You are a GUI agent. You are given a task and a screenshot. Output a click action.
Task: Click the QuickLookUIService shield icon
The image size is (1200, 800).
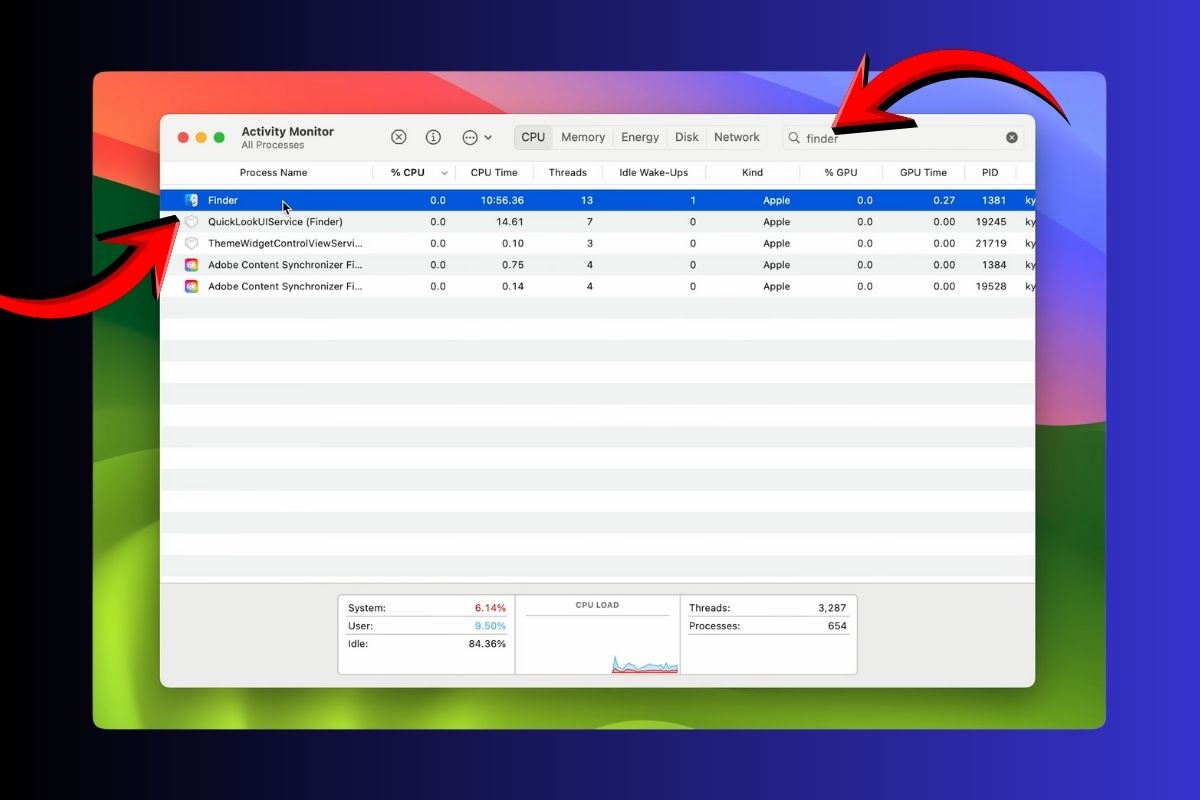click(191, 222)
